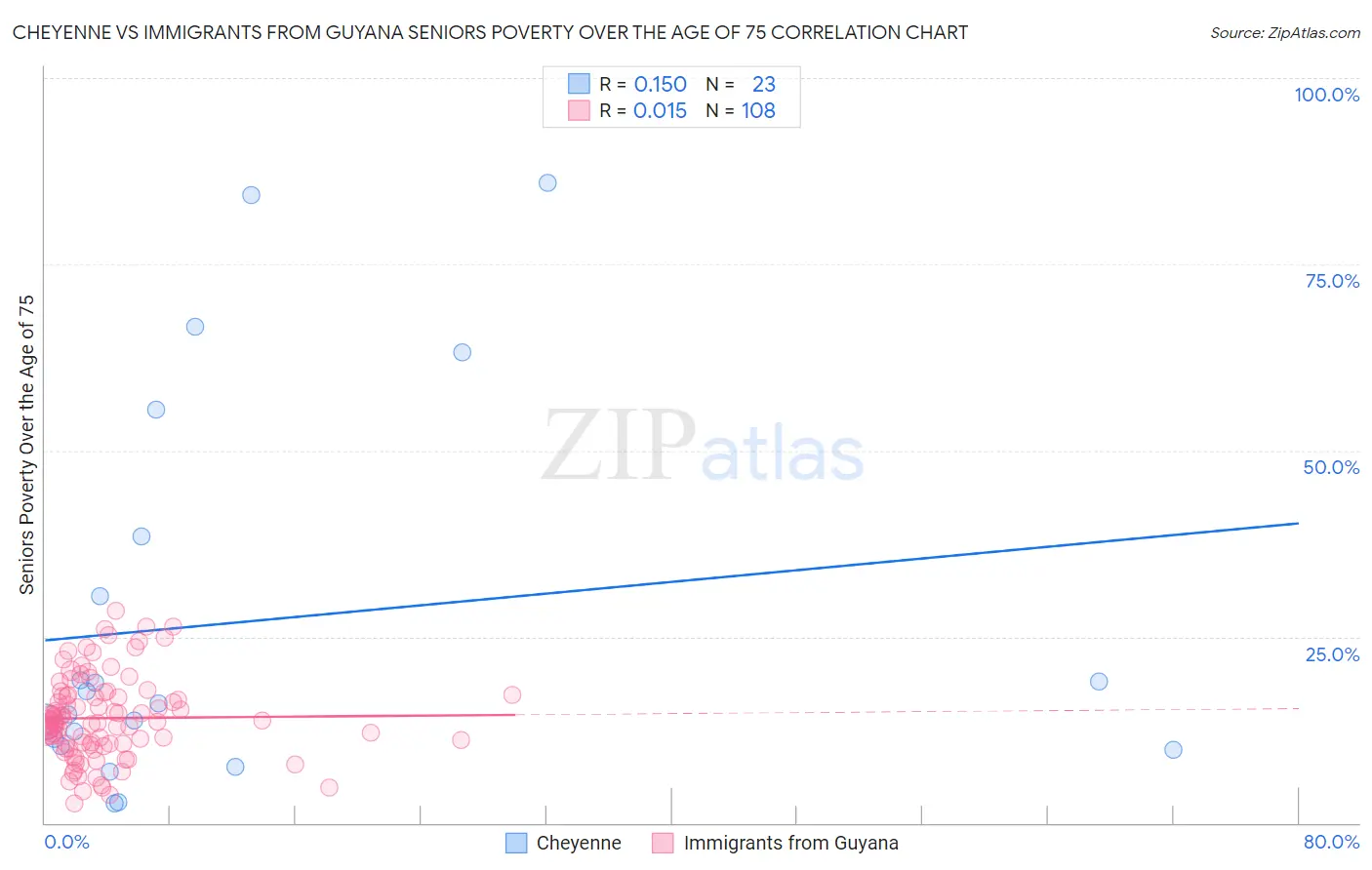Click the vertical Seniors Poverty axis title
The image size is (1372, 870).
point(26,445)
